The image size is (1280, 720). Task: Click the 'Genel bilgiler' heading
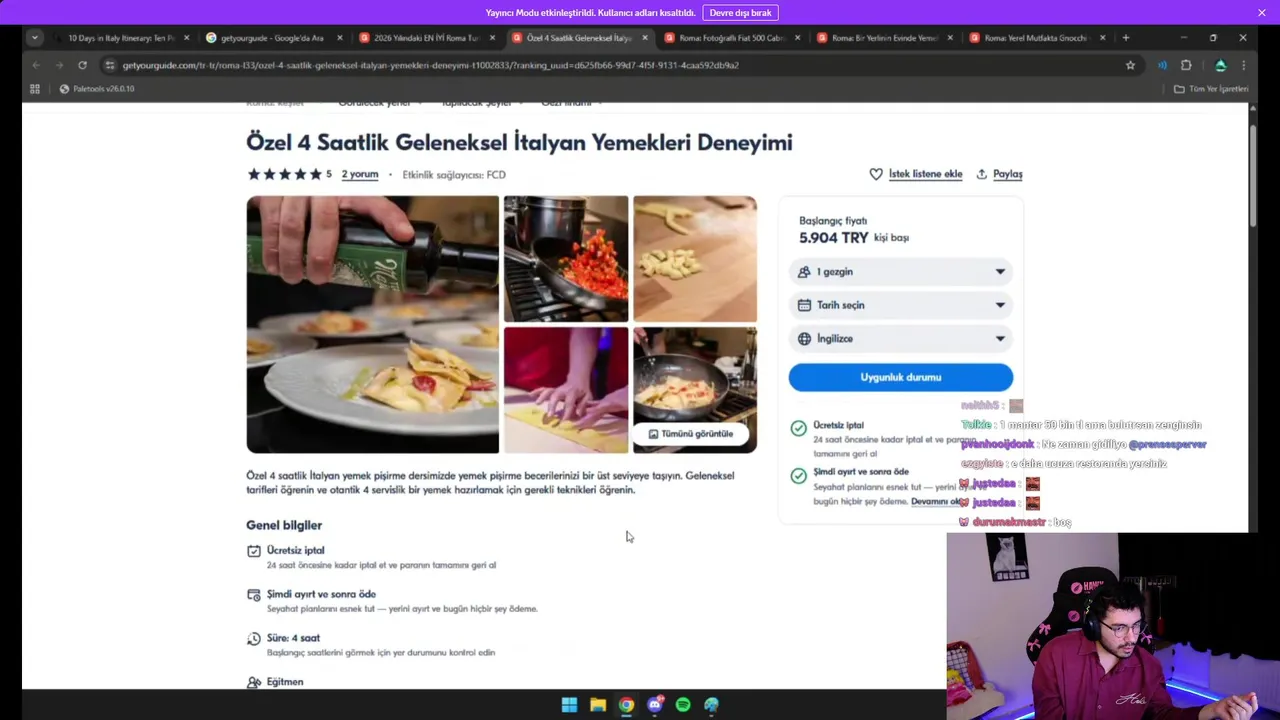click(x=284, y=525)
